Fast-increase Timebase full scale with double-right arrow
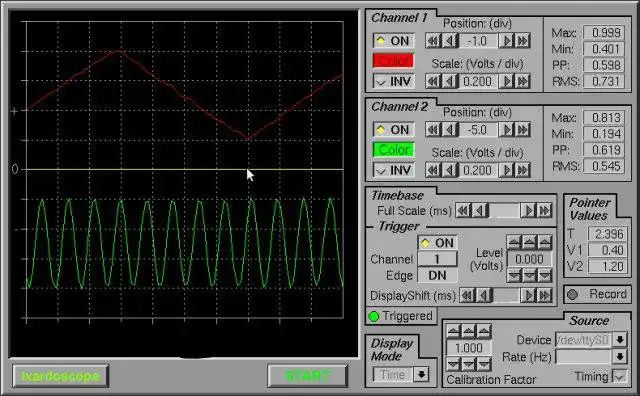The height and width of the screenshot is (396, 640). pos(544,210)
